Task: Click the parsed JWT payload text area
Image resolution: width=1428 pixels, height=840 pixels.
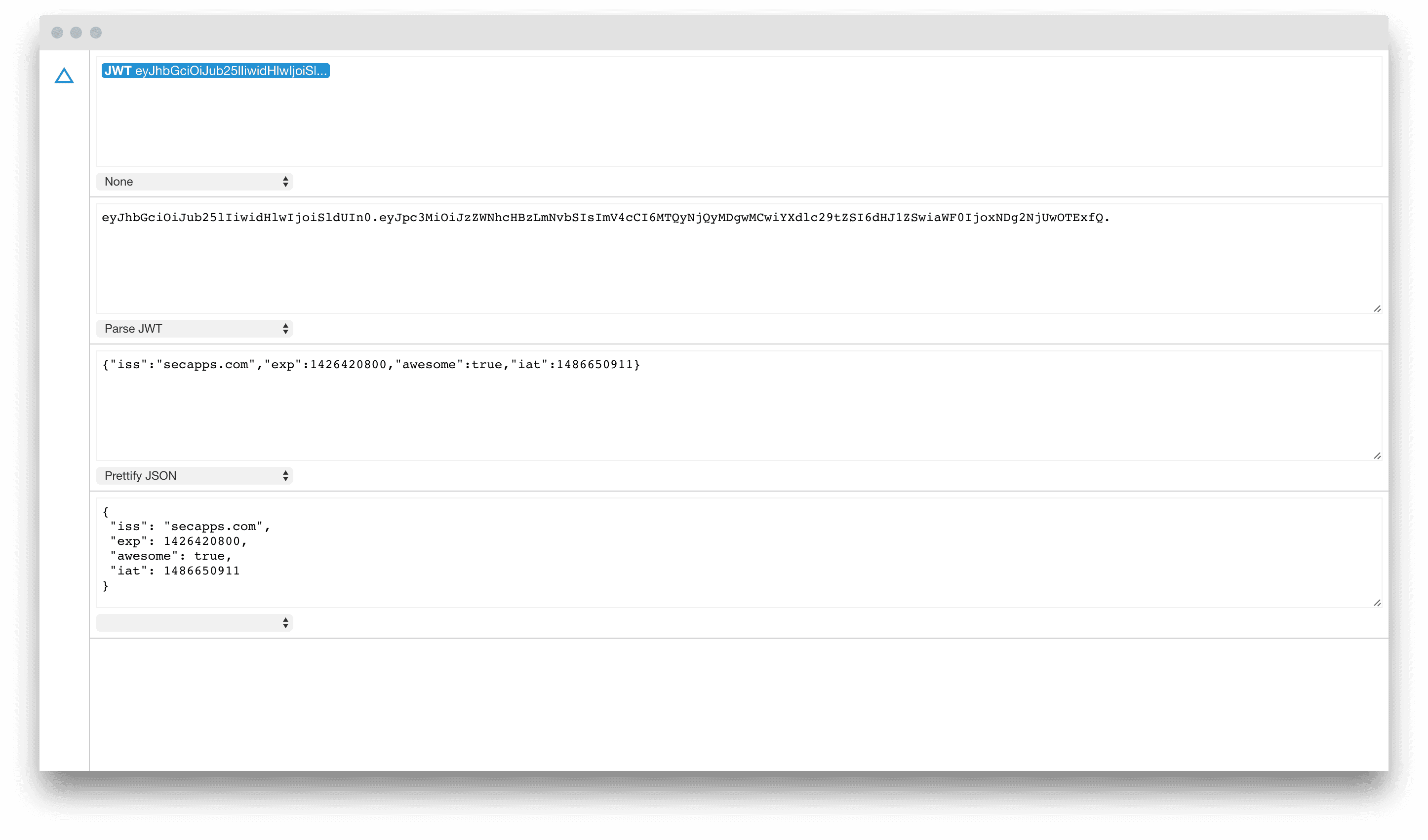Action: coord(739,406)
